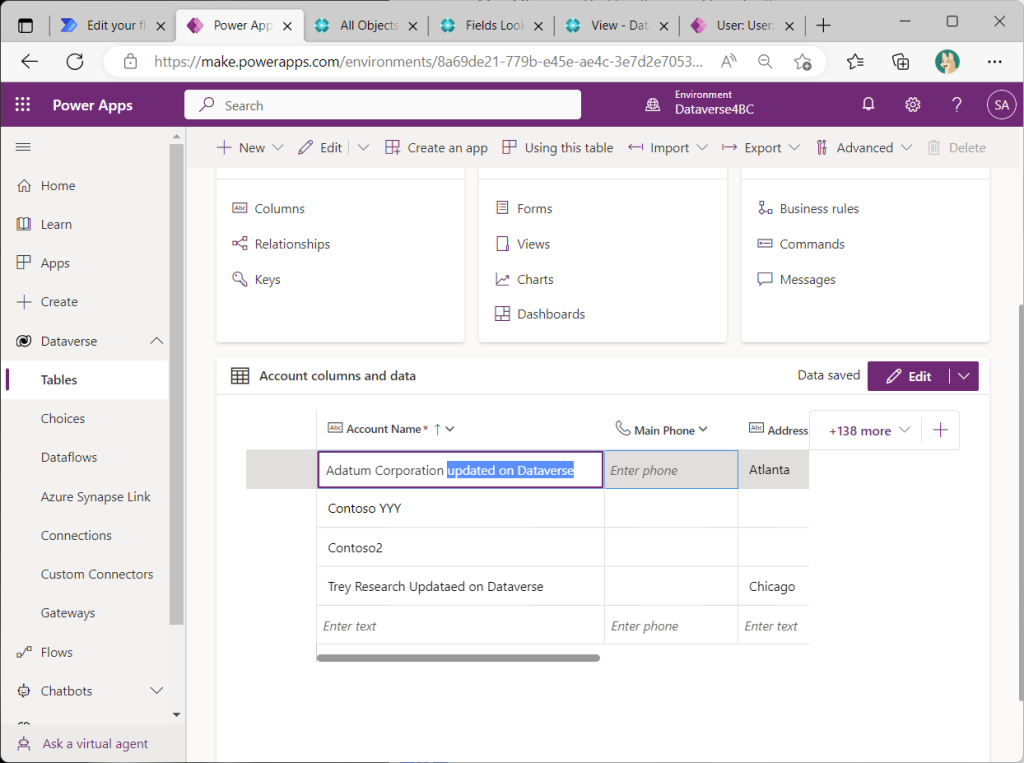Screen dimensions: 1024x763
Task: Open the tab actions menu icon
Action: pos(25,25)
